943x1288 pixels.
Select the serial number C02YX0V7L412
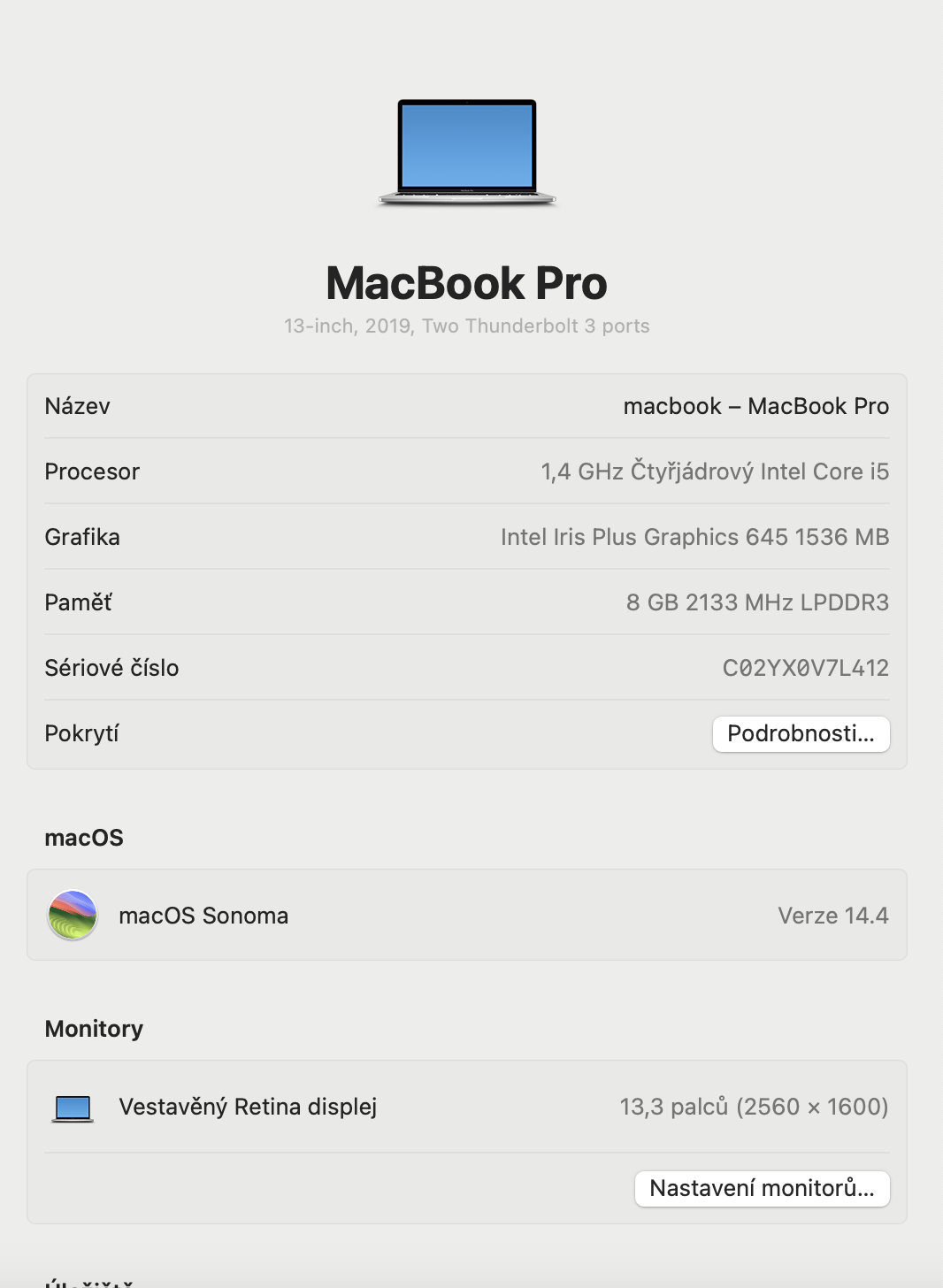(805, 668)
